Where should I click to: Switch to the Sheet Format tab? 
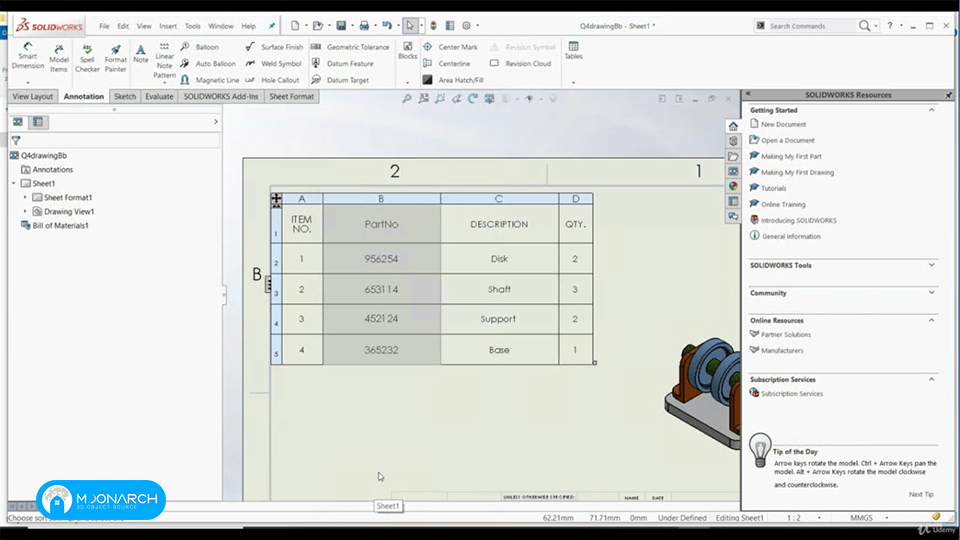(291, 97)
